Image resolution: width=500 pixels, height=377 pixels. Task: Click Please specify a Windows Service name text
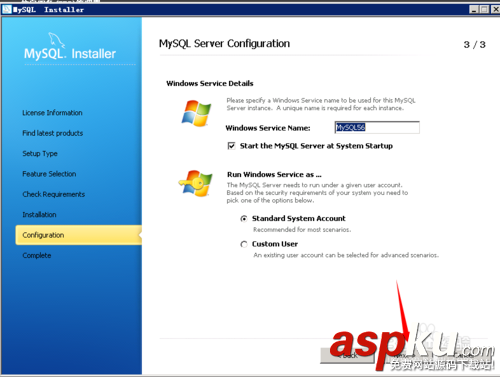(x=321, y=104)
